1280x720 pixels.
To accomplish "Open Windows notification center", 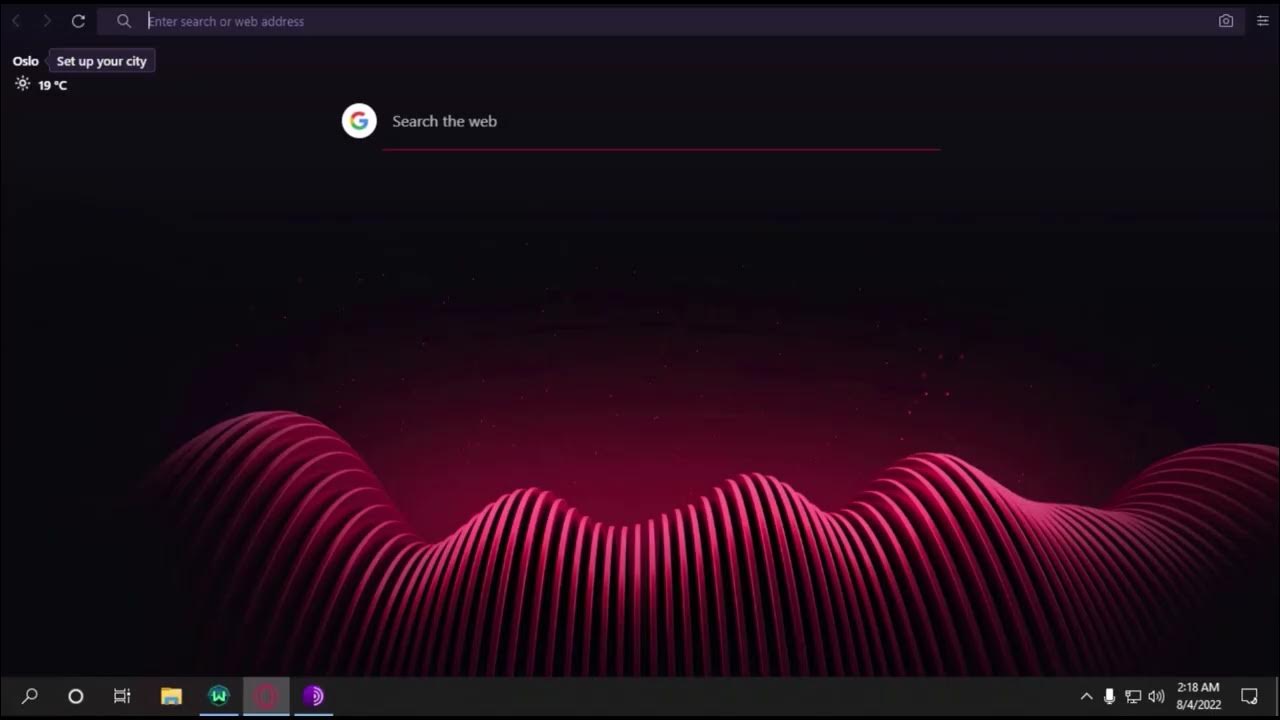I will 1249,696.
